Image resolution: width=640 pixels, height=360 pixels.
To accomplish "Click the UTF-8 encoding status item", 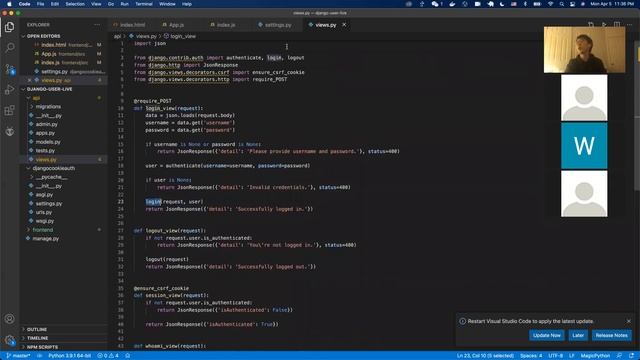I will 556,356.
